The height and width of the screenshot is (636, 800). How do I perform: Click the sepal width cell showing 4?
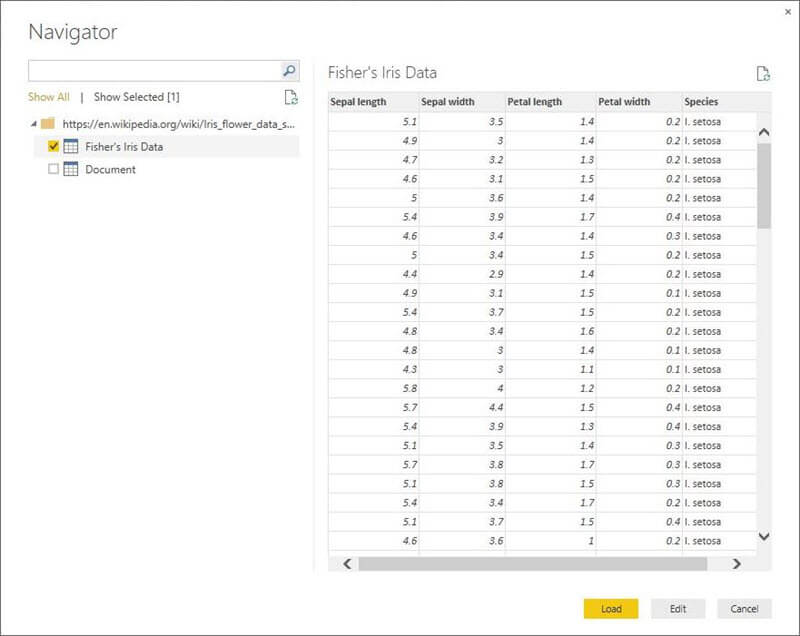point(462,389)
